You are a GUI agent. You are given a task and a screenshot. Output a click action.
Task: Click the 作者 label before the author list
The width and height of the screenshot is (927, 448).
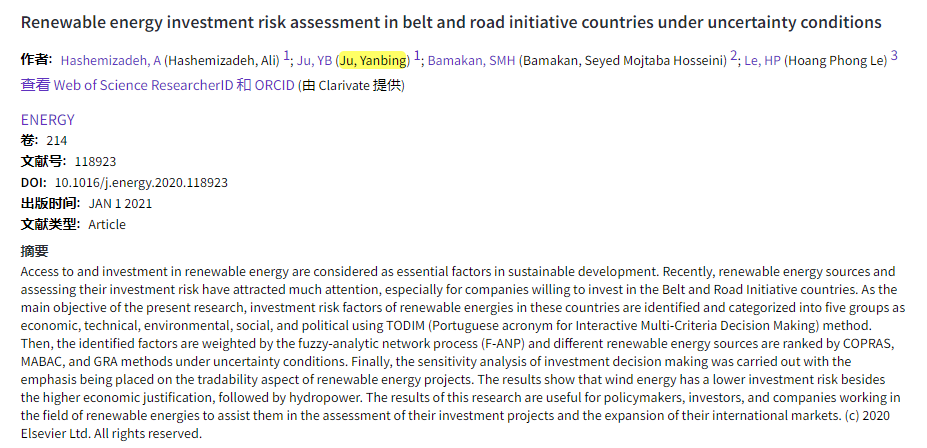click(36, 60)
